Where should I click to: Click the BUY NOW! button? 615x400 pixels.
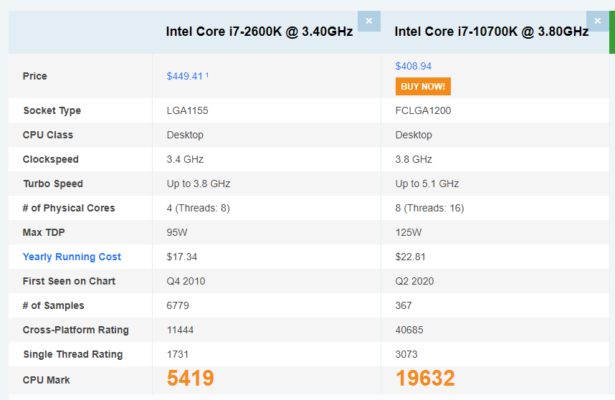pos(423,86)
